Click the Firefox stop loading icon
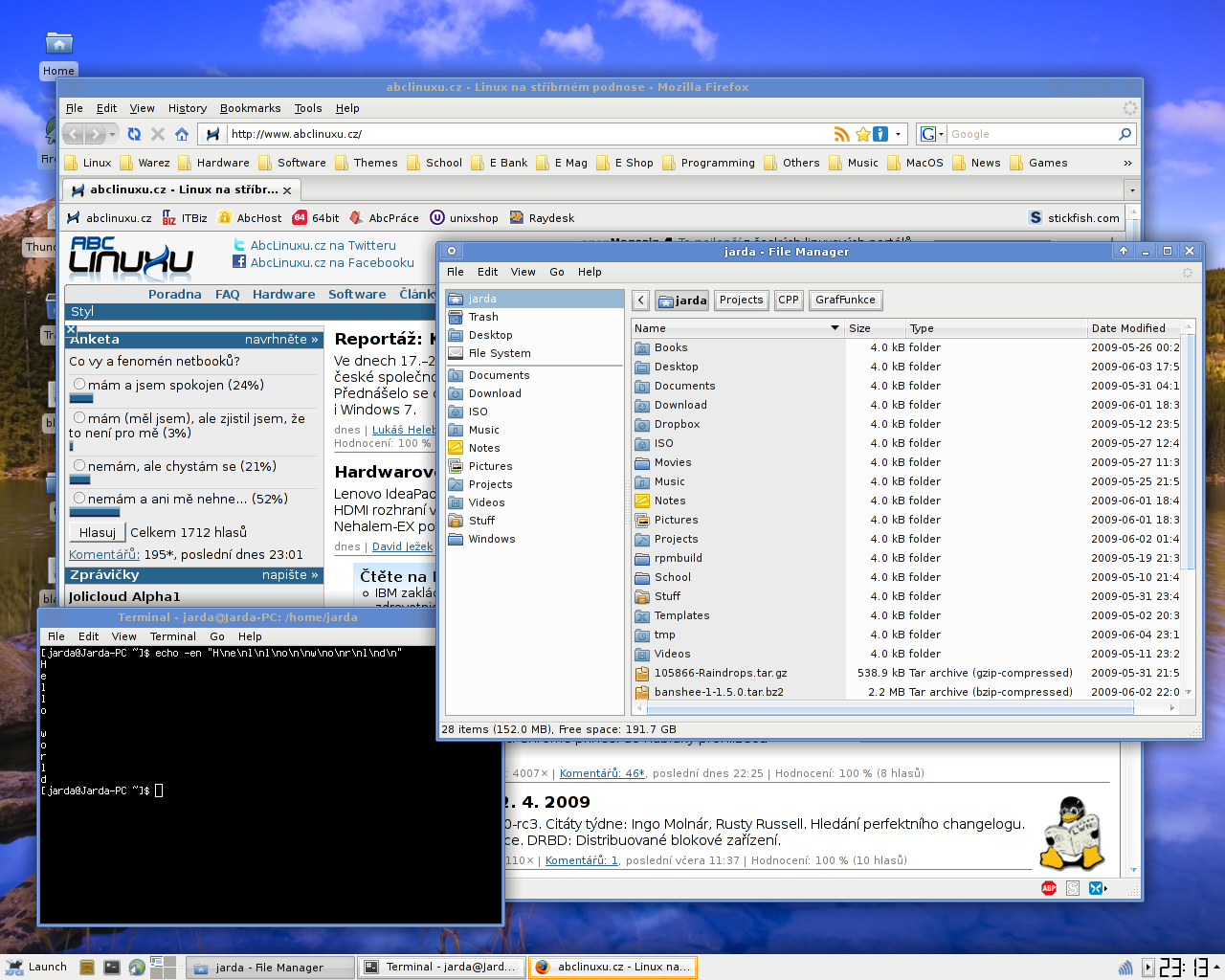The image size is (1225, 980). click(x=158, y=134)
